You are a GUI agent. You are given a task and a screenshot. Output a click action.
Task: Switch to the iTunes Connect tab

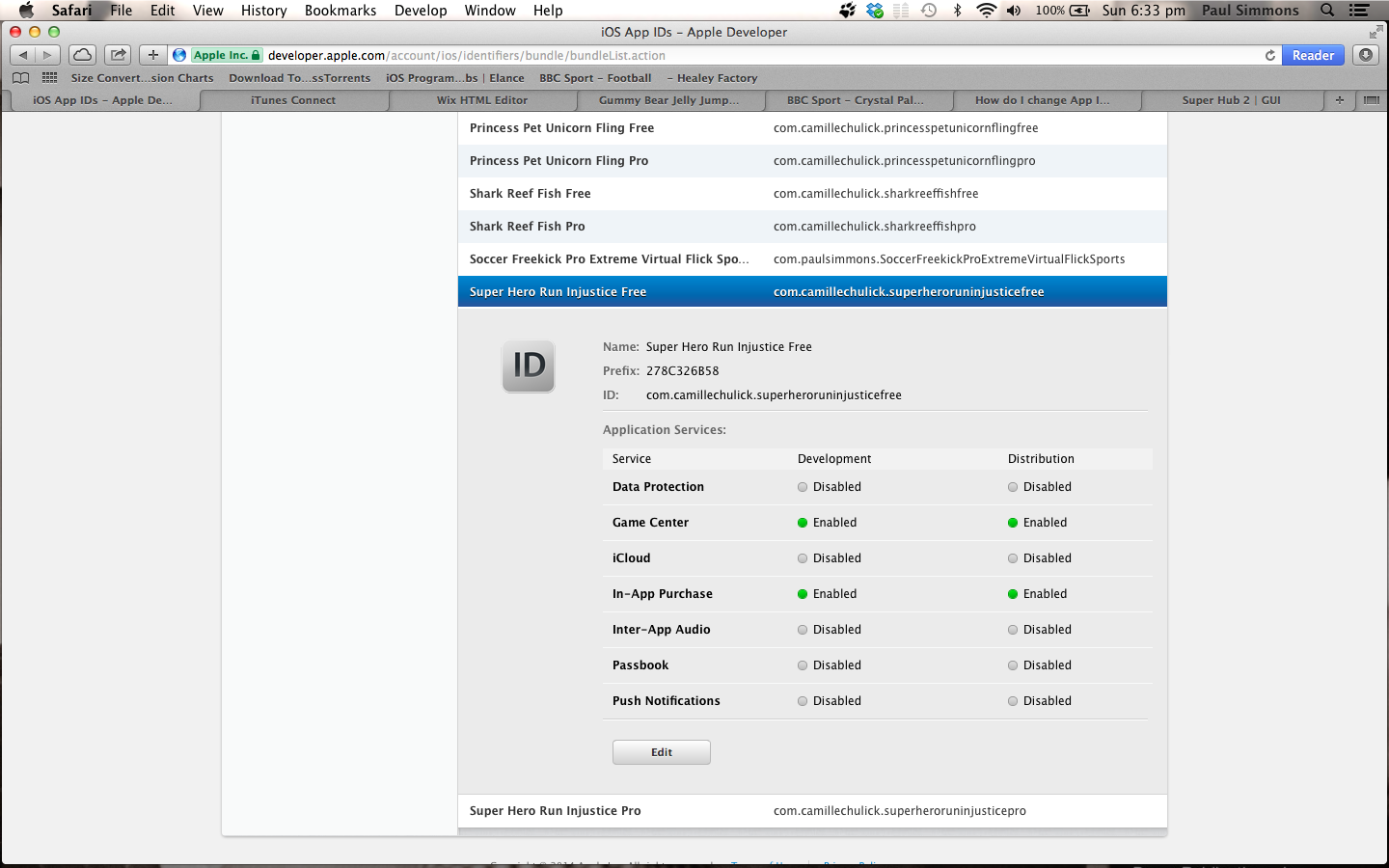coord(293,100)
